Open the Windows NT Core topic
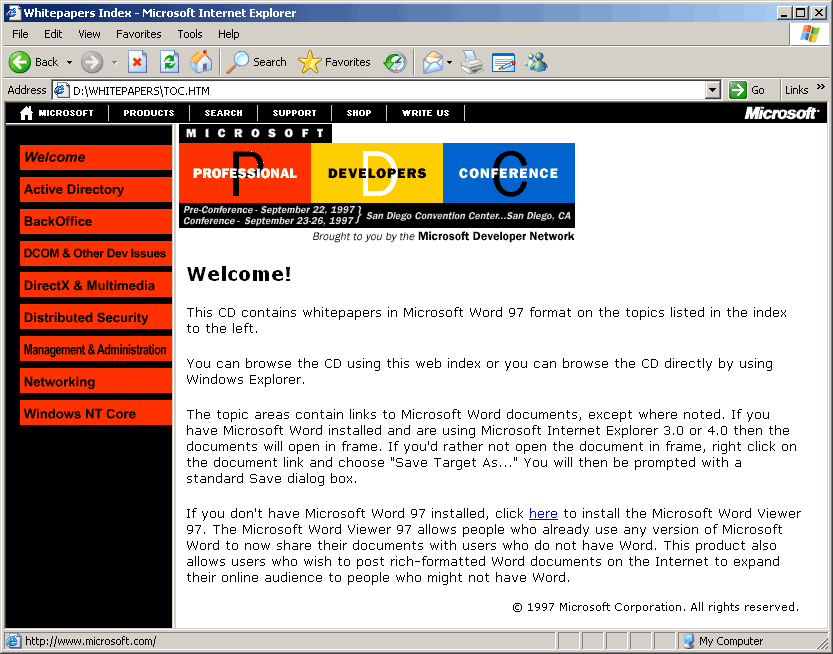 tap(96, 413)
